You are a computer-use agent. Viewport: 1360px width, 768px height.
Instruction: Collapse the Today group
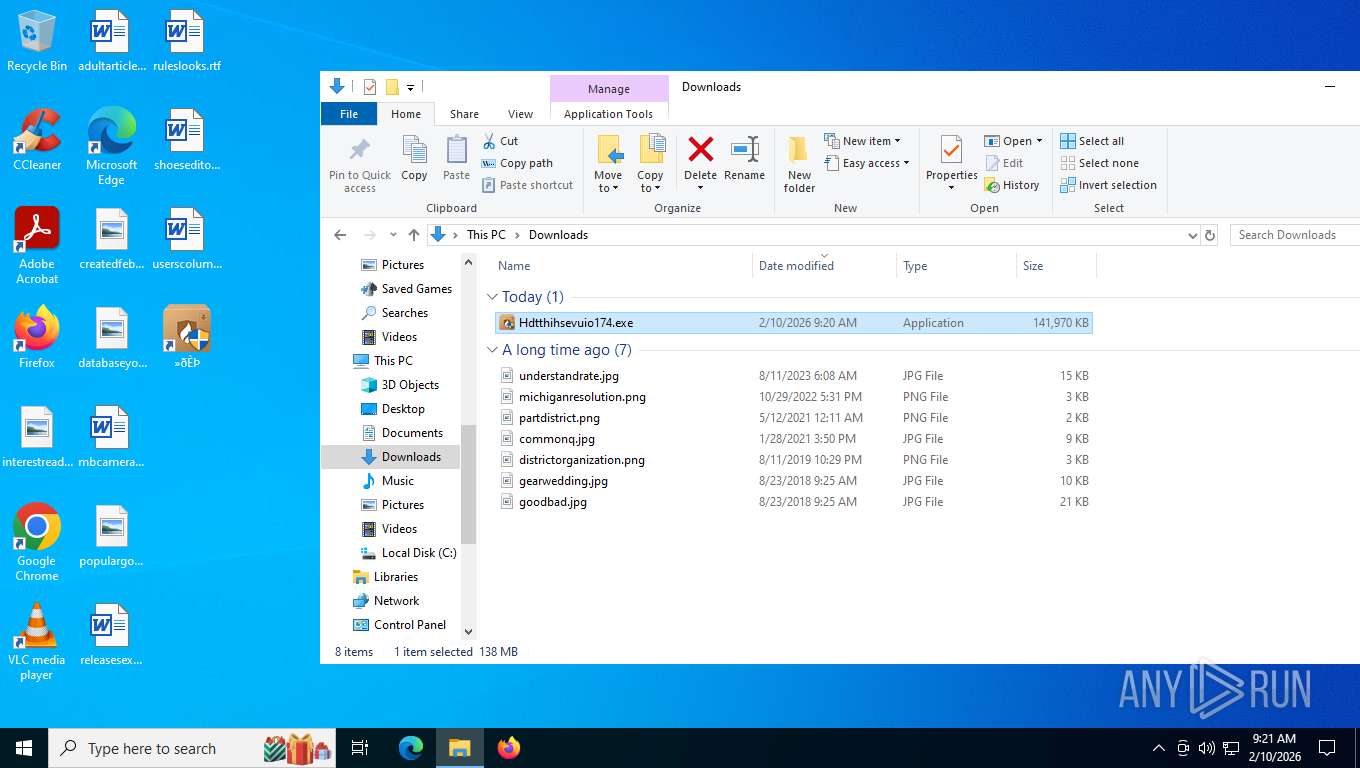(x=491, y=297)
